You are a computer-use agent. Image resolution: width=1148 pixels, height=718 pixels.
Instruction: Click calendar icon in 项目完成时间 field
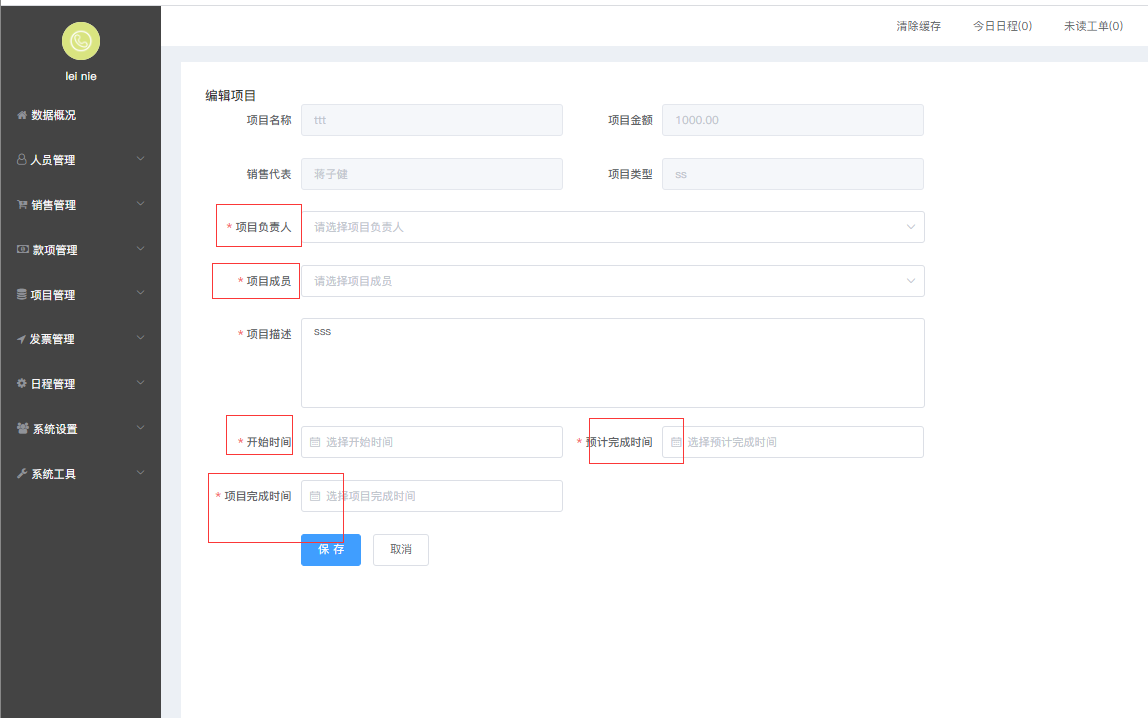[x=315, y=496]
